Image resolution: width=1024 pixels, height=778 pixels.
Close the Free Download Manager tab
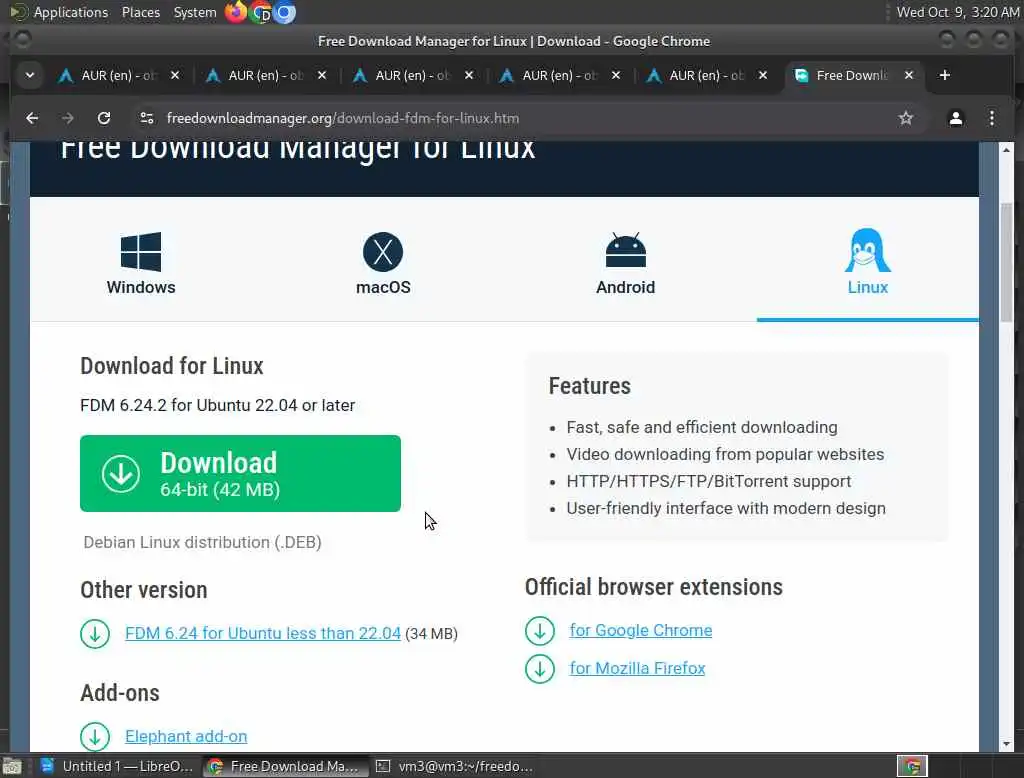[908, 75]
